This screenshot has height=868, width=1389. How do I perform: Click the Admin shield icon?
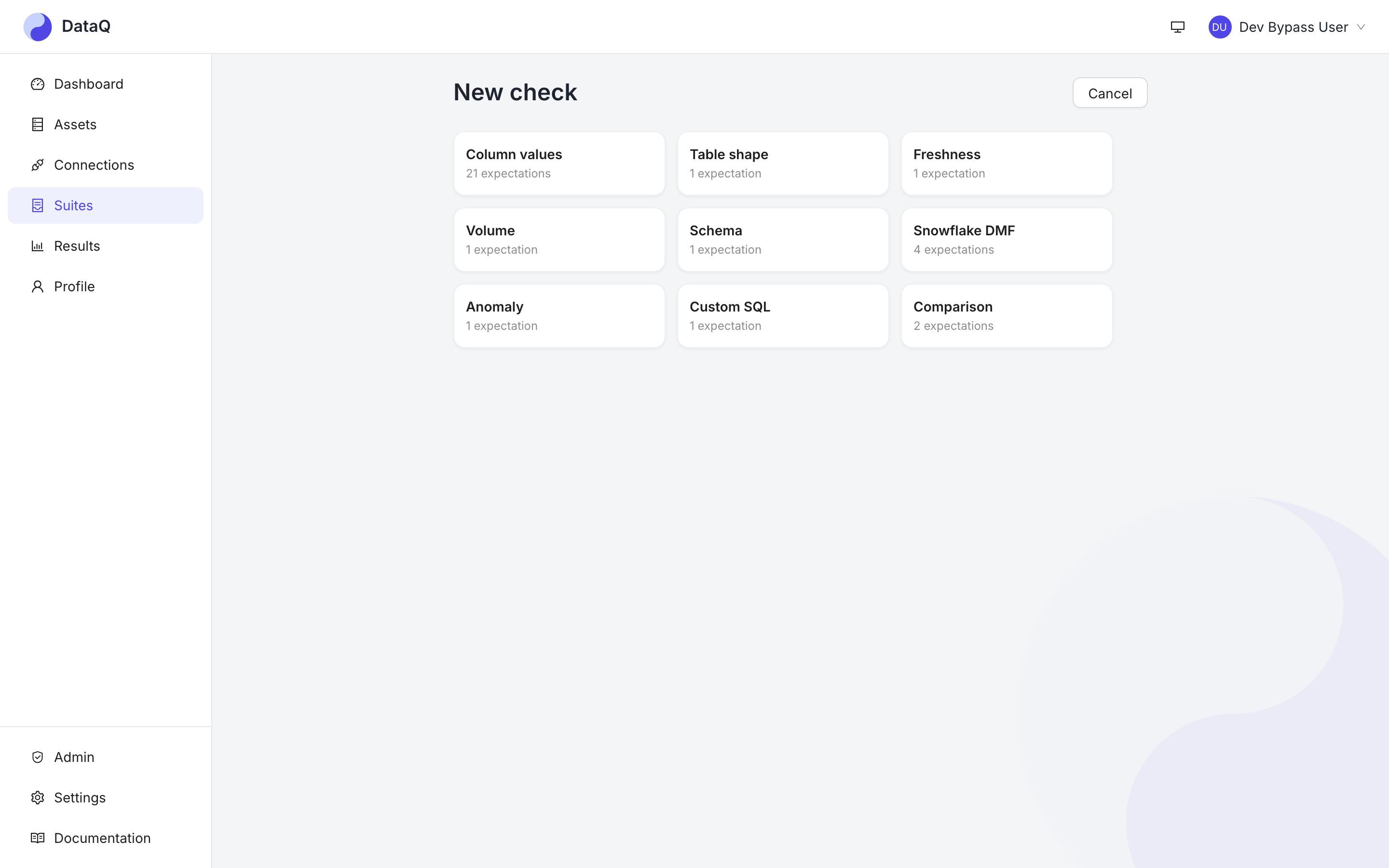[37, 757]
